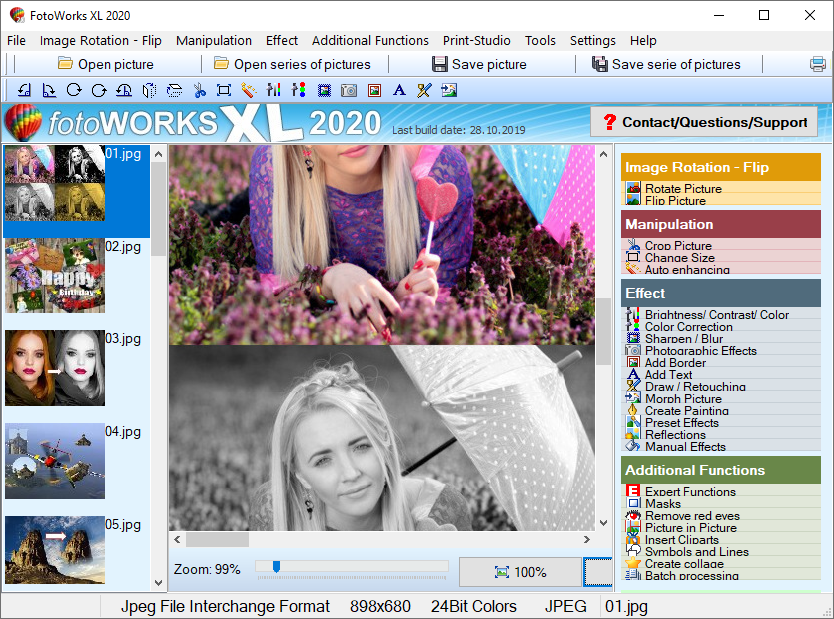Click the change size toolbar icon
This screenshot has width=834, height=619.
(224, 90)
